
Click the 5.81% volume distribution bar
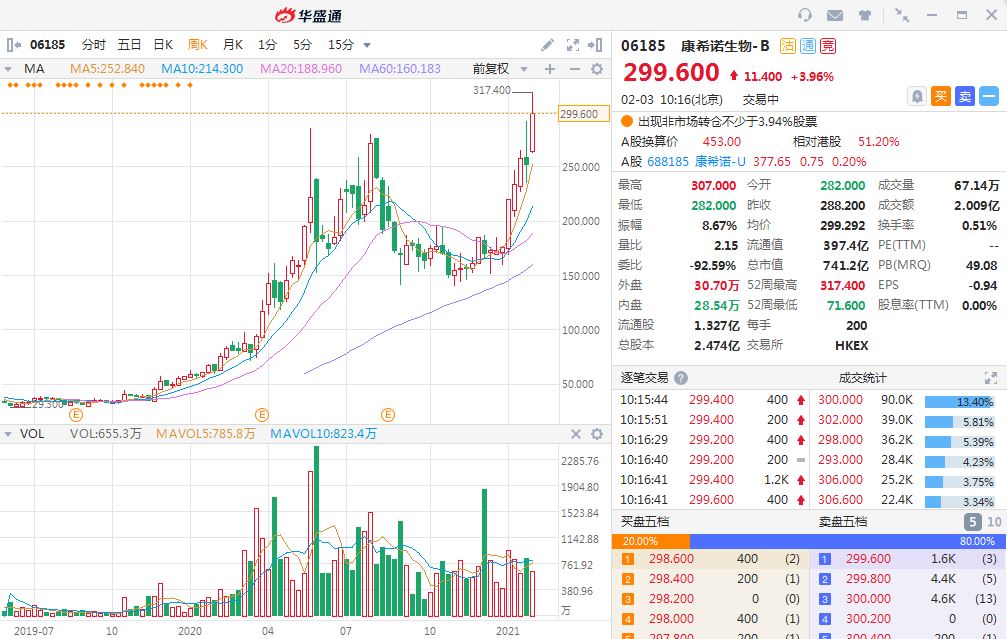click(959, 422)
